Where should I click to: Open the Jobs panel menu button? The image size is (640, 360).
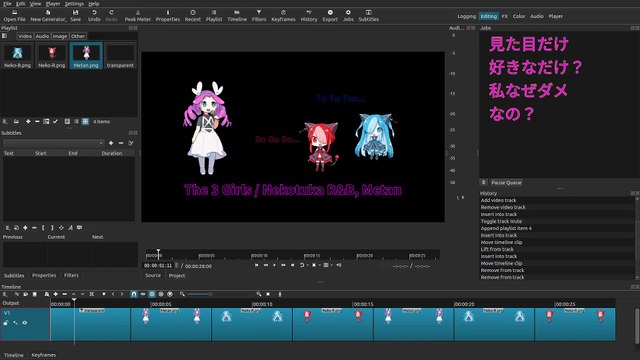(x=483, y=182)
